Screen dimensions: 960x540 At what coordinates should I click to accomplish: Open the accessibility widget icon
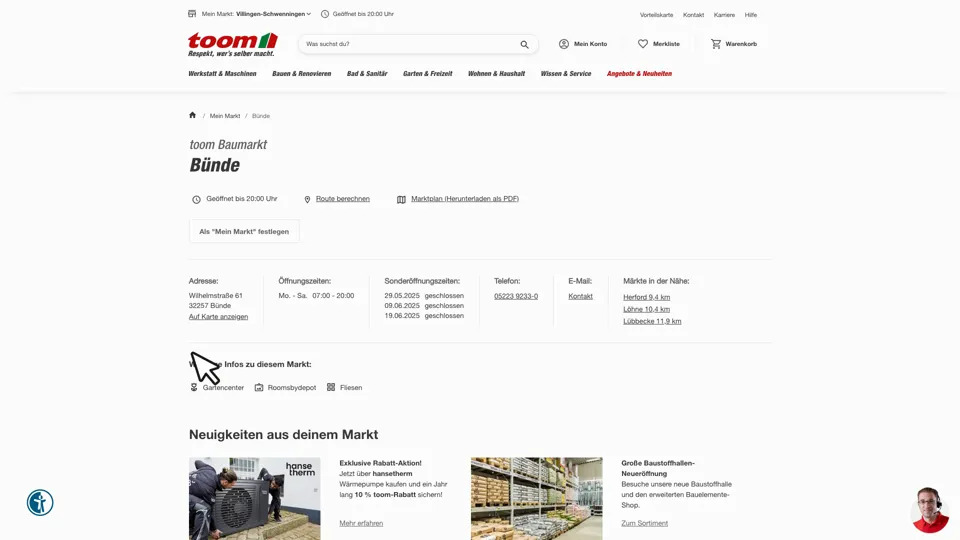(40, 503)
